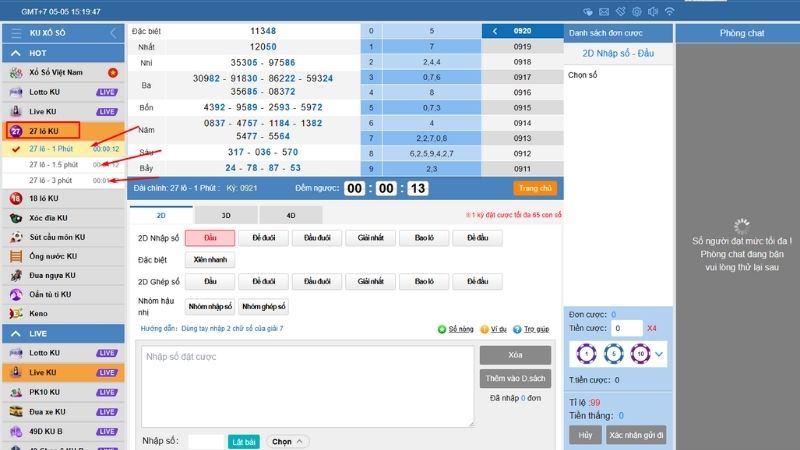Select the Xiên nhanh bet type
800x450 pixels.
(210, 260)
